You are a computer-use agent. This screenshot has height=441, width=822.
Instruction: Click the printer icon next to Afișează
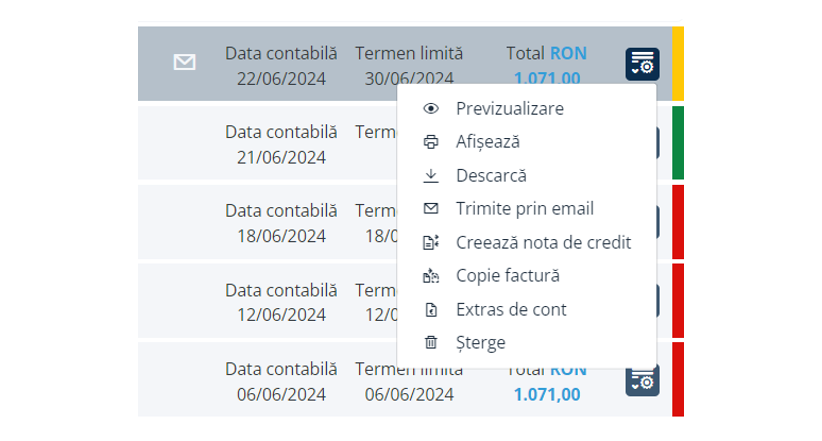tap(431, 142)
